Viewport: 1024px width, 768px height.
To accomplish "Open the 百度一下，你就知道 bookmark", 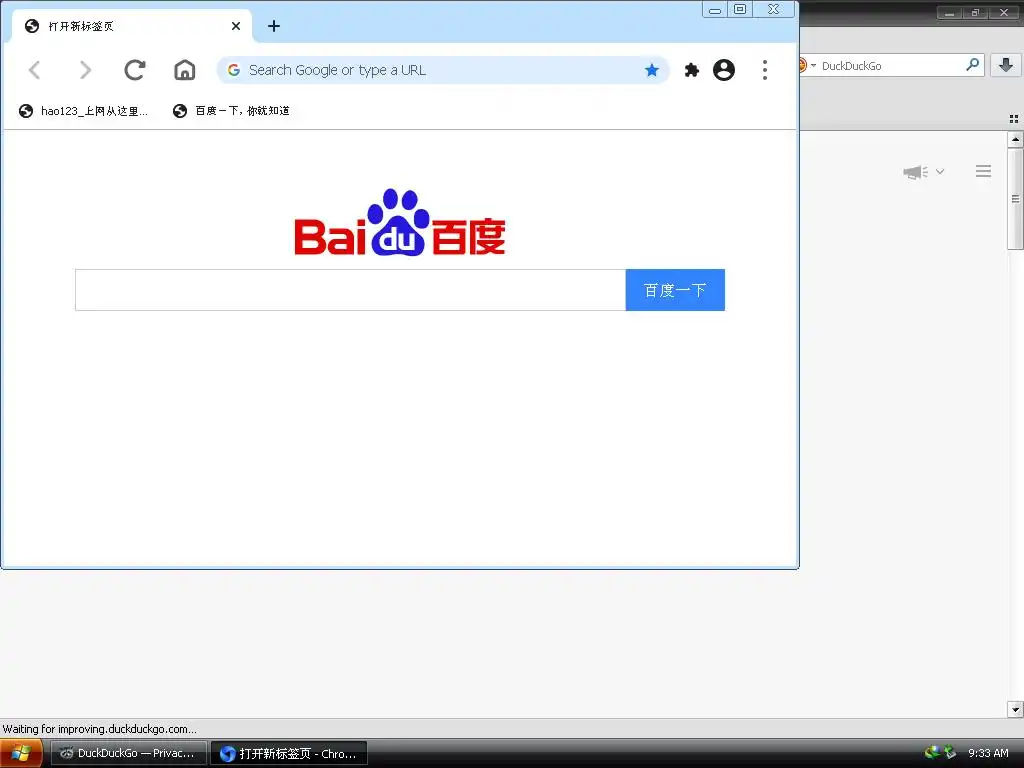I will point(231,111).
